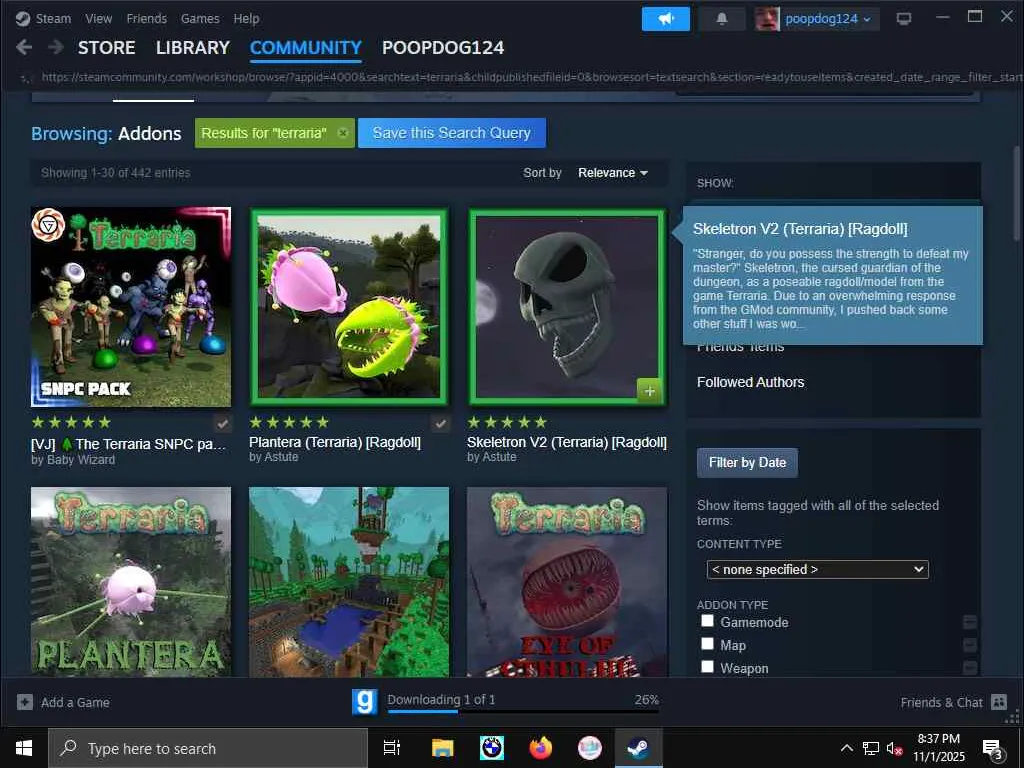
Task: Click the Add a Game label
Action: (75, 702)
